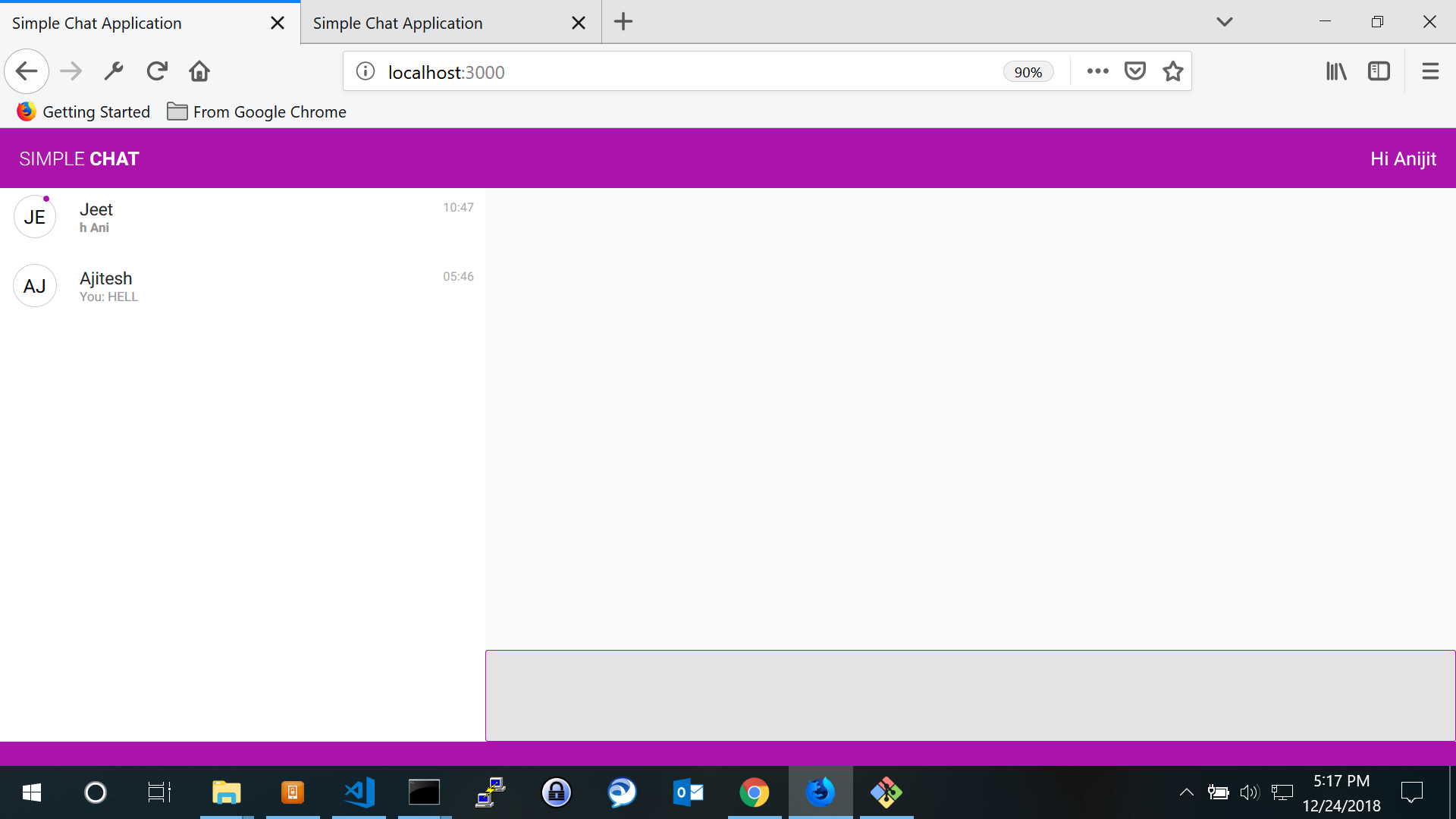Open a new browser tab

[x=623, y=22]
